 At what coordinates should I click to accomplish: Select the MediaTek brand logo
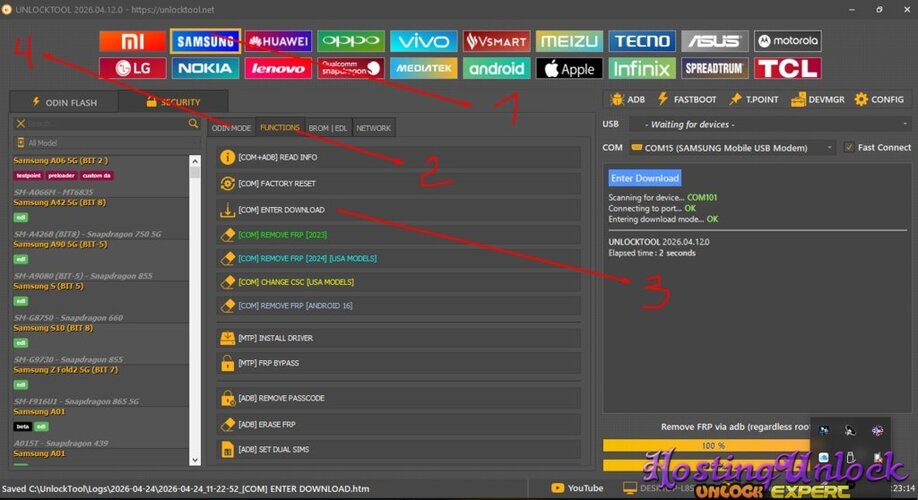[x=423, y=68]
